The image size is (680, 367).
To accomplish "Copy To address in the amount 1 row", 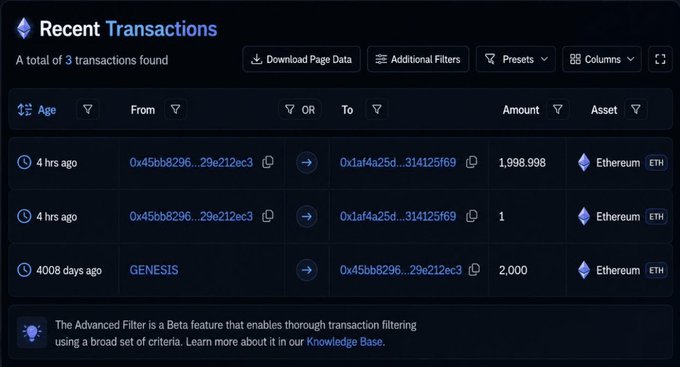I will pos(471,216).
